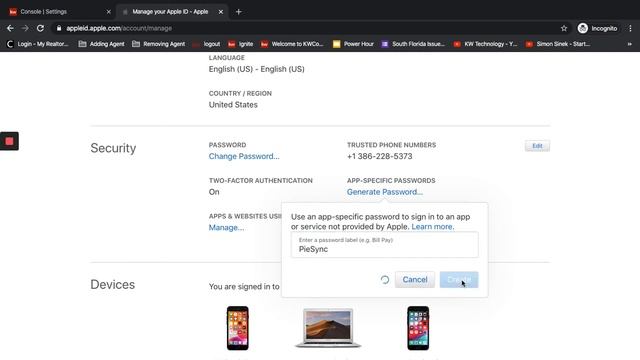Click Manage under Apps & Websites
The image size is (640, 360).
[226, 228]
